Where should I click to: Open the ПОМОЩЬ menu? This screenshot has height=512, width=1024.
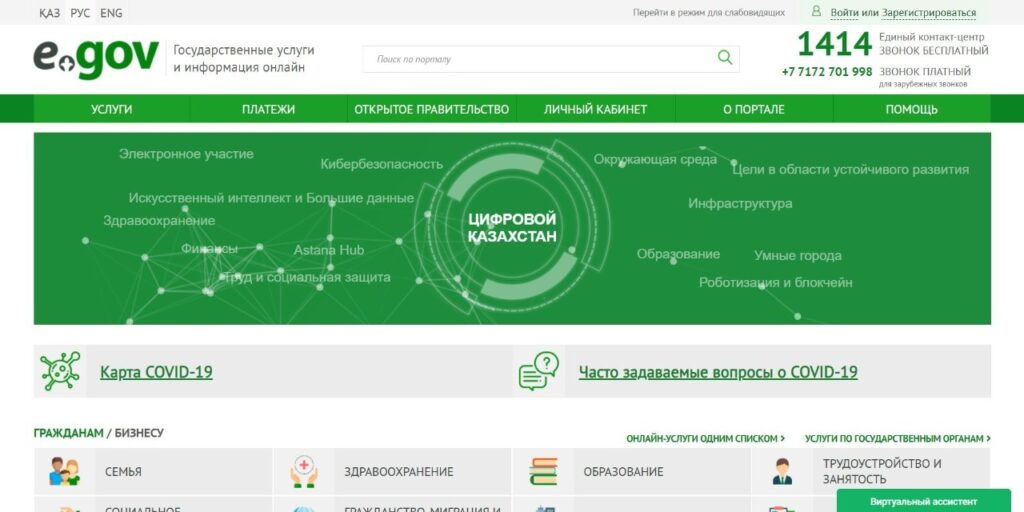(912, 109)
